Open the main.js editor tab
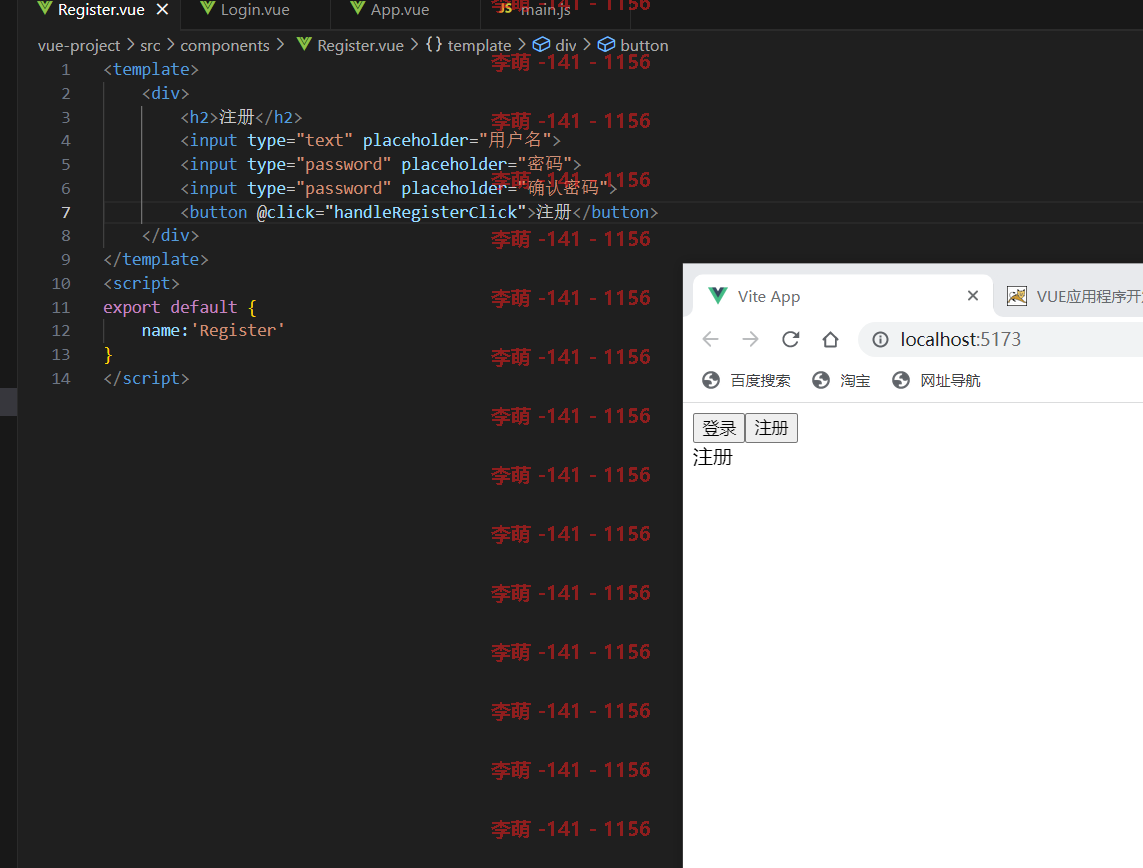 tap(545, 10)
